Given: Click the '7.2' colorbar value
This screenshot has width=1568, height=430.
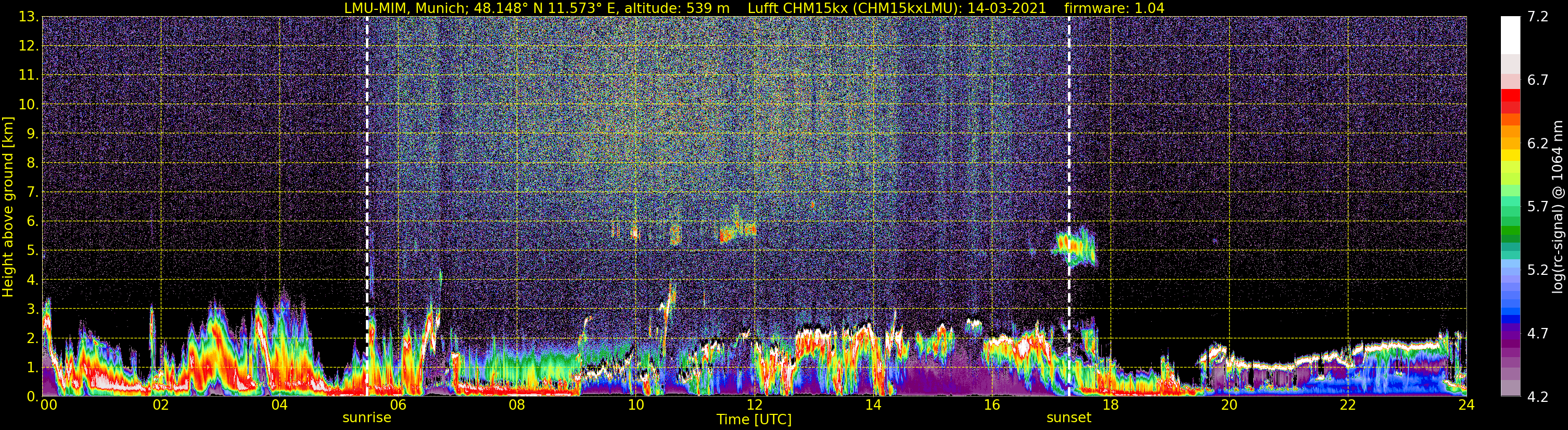Looking at the screenshot, I should 1538,17.
